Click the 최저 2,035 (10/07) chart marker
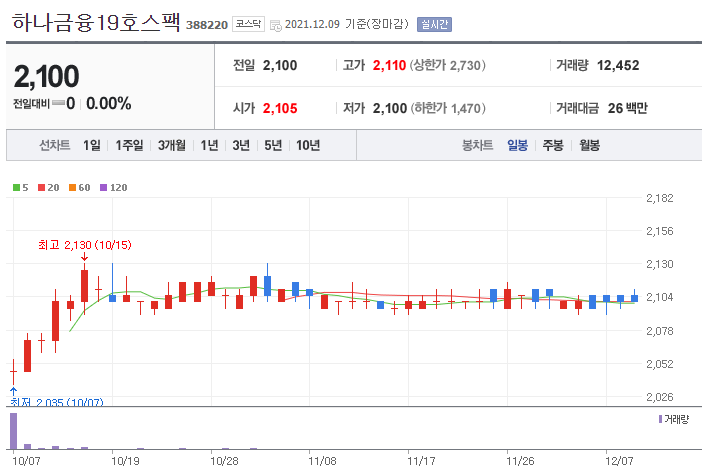The height and width of the screenshot is (473, 702). pyautogui.click(x=57, y=401)
